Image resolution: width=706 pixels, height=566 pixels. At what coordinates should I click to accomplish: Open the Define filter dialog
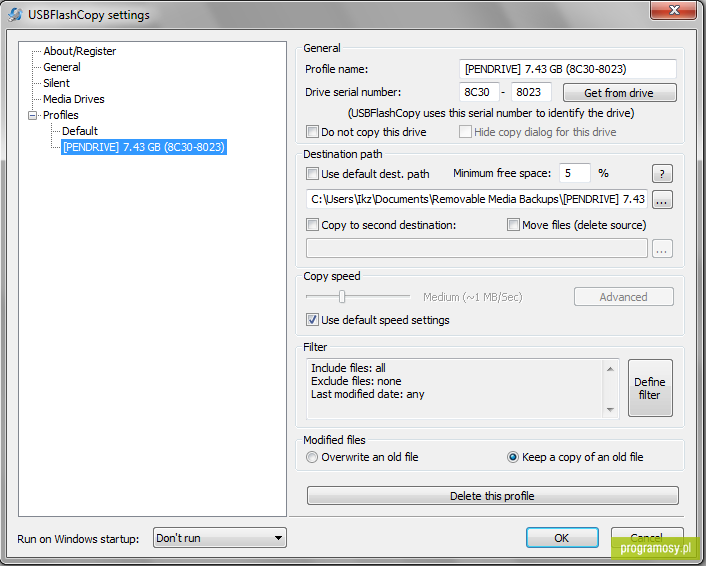click(650, 388)
